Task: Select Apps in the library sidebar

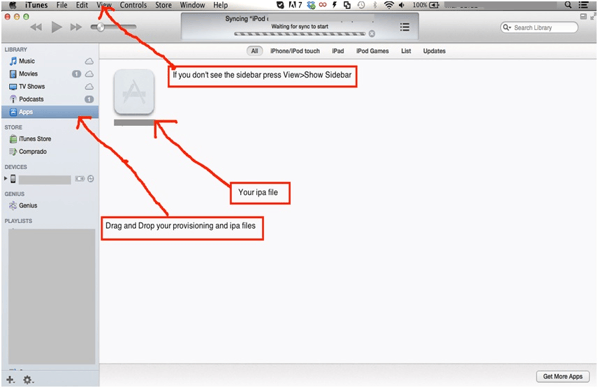Action: pos(50,112)
